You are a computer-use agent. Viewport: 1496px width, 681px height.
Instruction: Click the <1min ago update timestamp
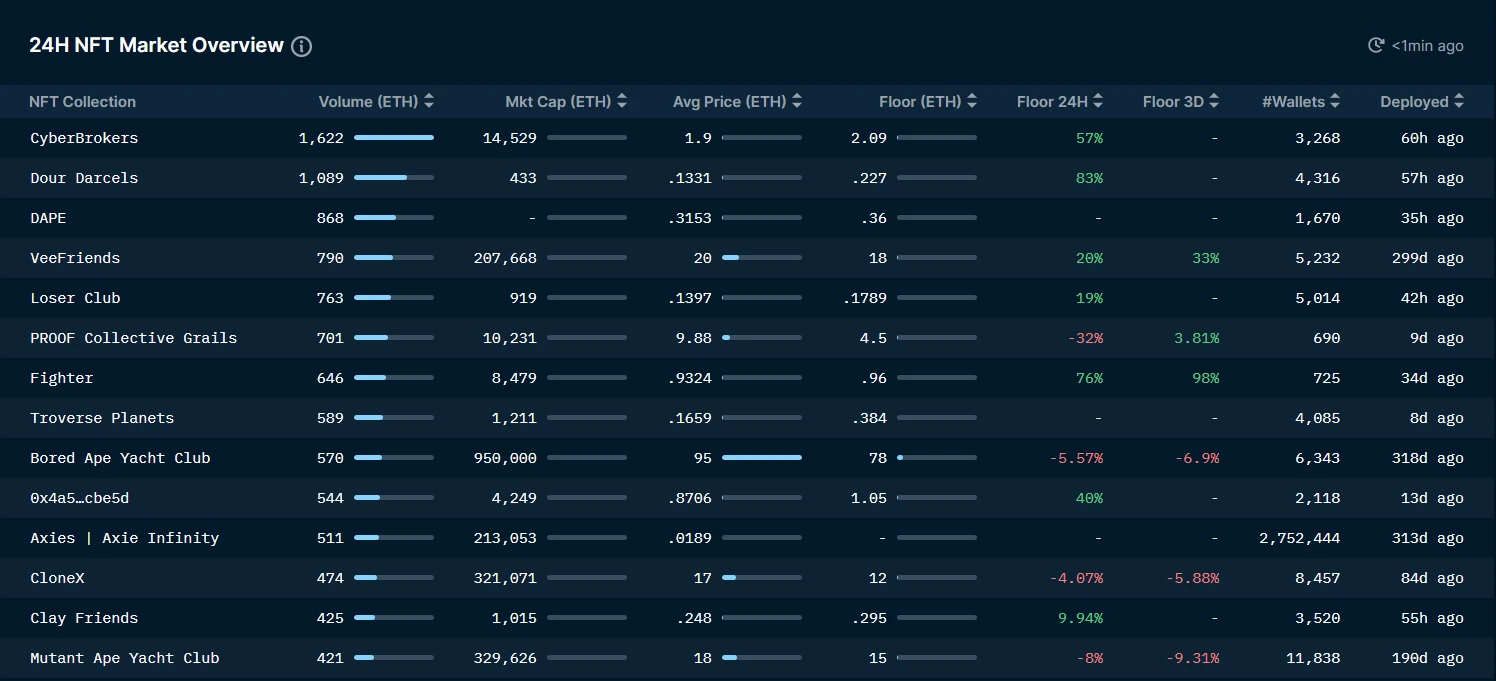[x=1427, y=46]
